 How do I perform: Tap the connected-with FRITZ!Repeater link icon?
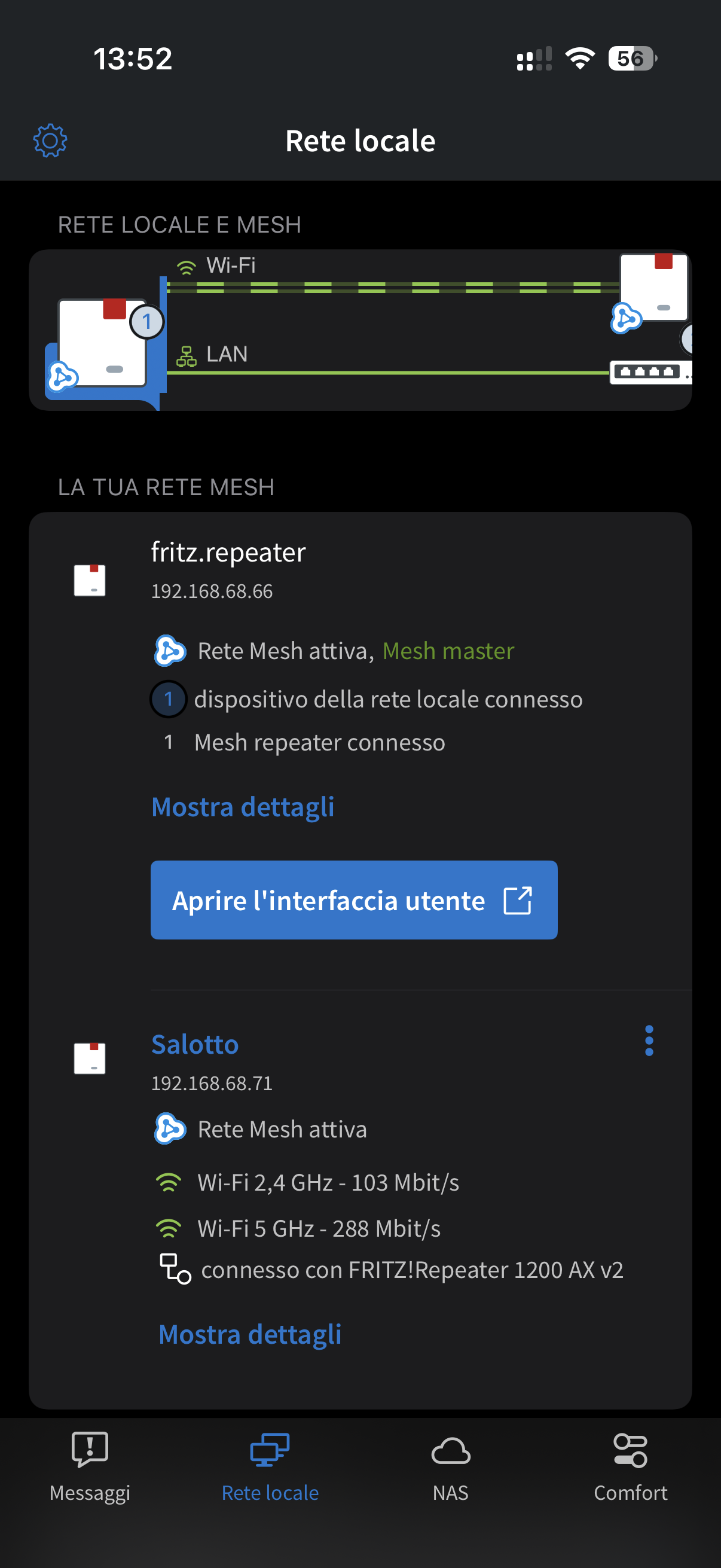(x=175, y=1269)
